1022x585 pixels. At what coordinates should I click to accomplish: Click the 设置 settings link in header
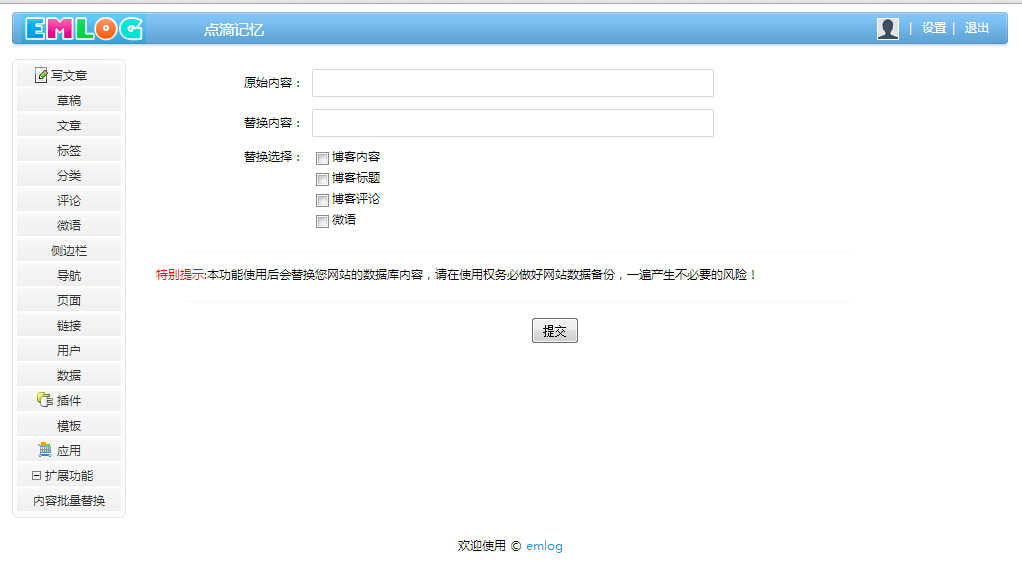point(934,28)
